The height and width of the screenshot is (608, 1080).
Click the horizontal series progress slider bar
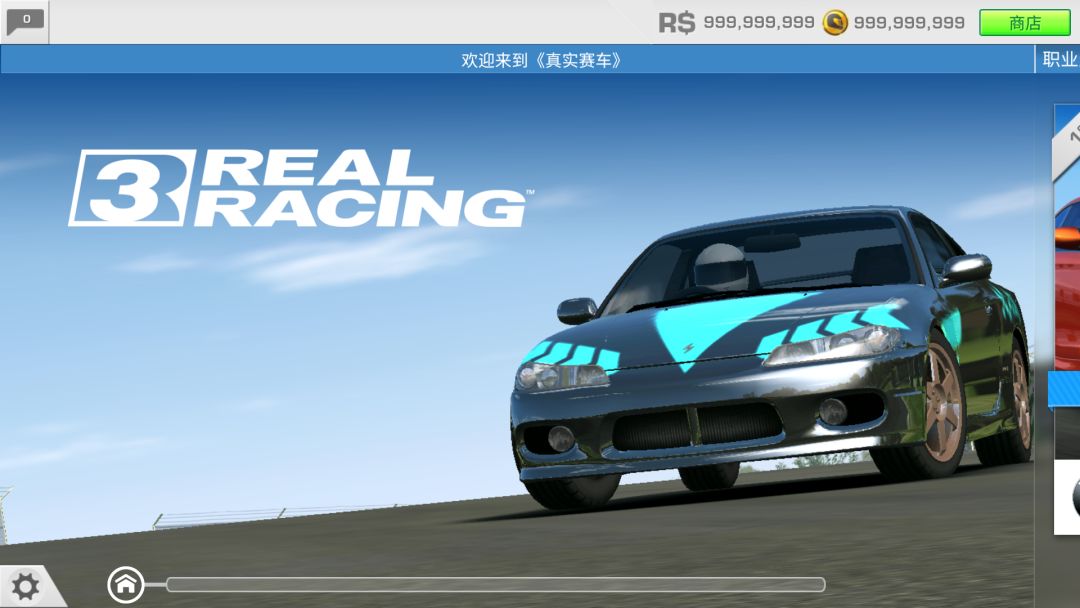click(x=496, y=585)
